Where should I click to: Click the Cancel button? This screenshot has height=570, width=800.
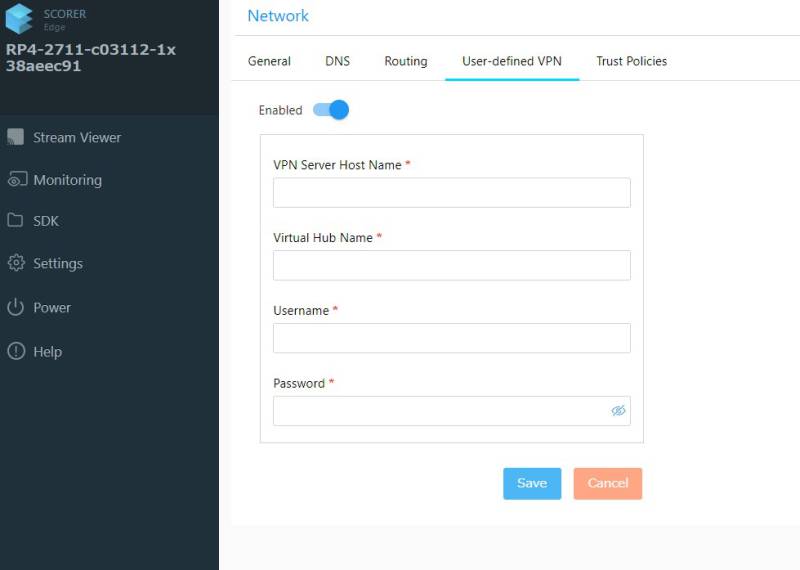(607, 483)
